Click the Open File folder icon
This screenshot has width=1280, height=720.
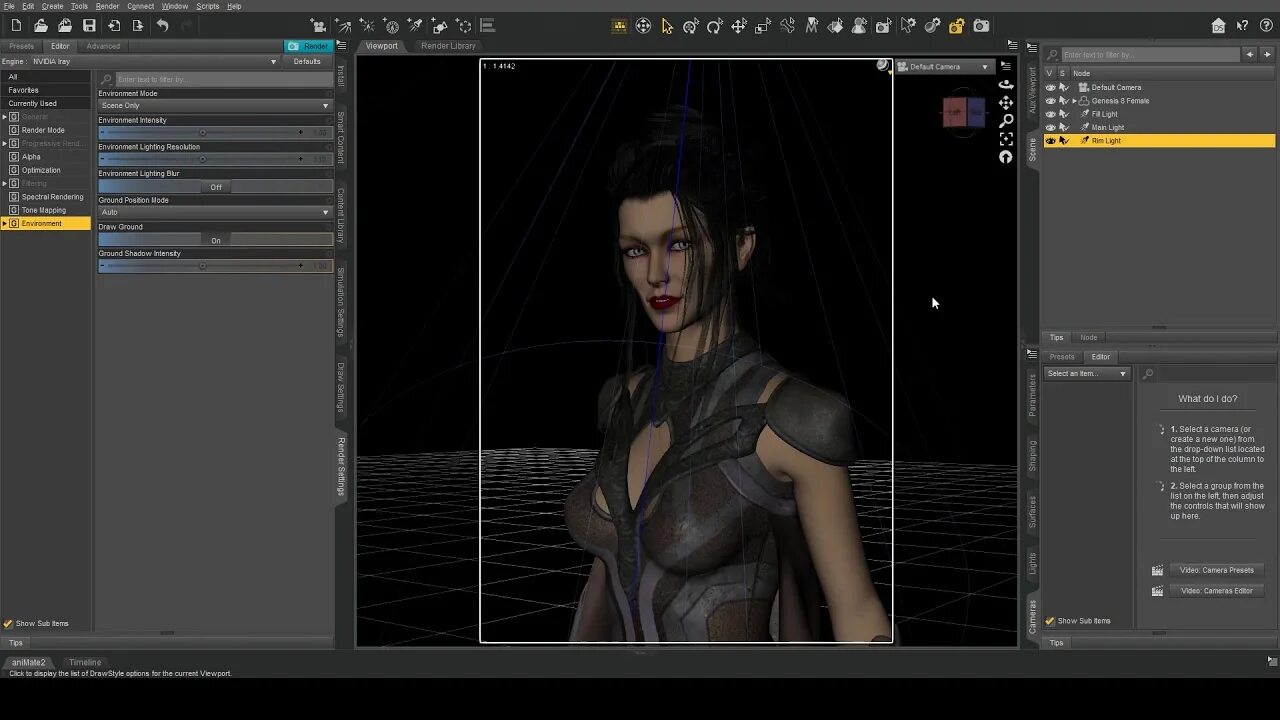tap(40, 25)
